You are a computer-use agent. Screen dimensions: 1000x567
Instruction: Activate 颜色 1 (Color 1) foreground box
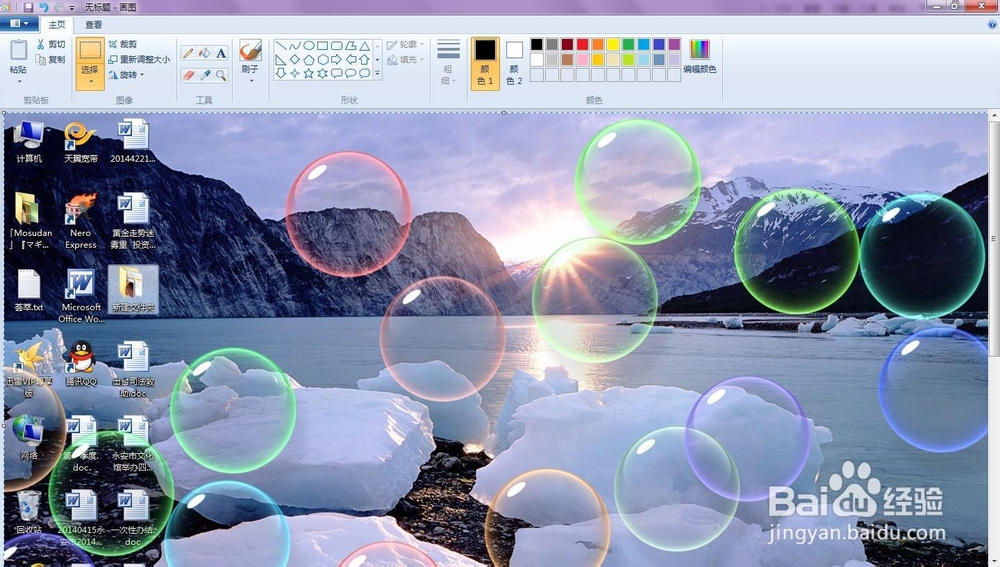(x=485, y=63)
